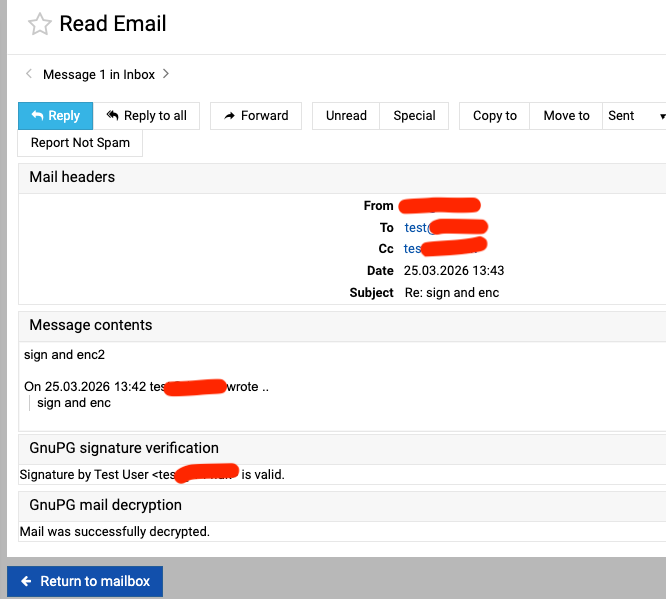This screenshot has width=666, height=599.
Task: Click the Copy to button
Action: pos(494,116)
